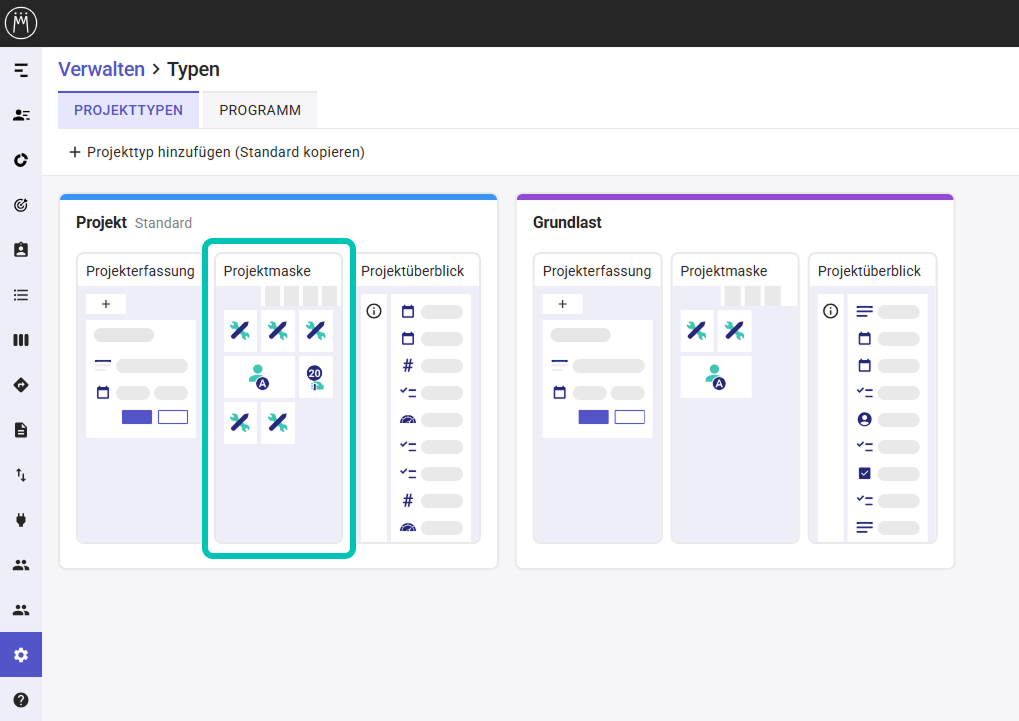Open Projektüberblick panel in Projekt card
The width and height of the screenshot is (1019, 721).
(419, 398)
